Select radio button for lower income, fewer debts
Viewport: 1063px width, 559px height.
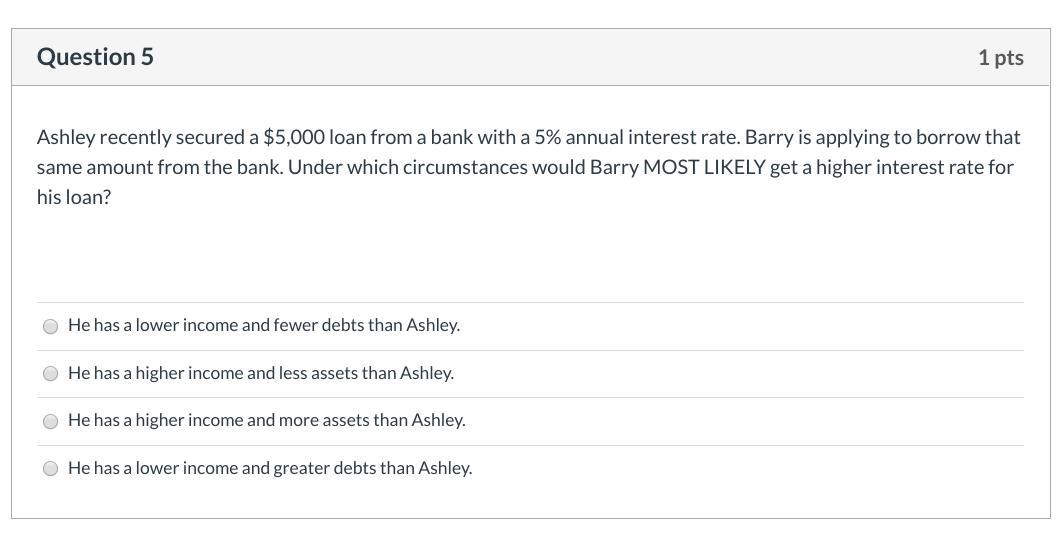coord(50,327)
